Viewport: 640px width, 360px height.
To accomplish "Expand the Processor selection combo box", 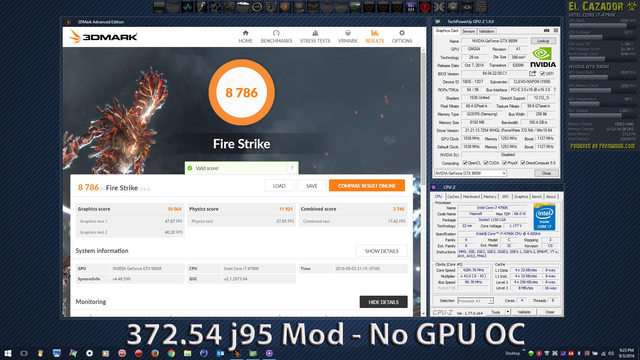I will pos(475,301).
